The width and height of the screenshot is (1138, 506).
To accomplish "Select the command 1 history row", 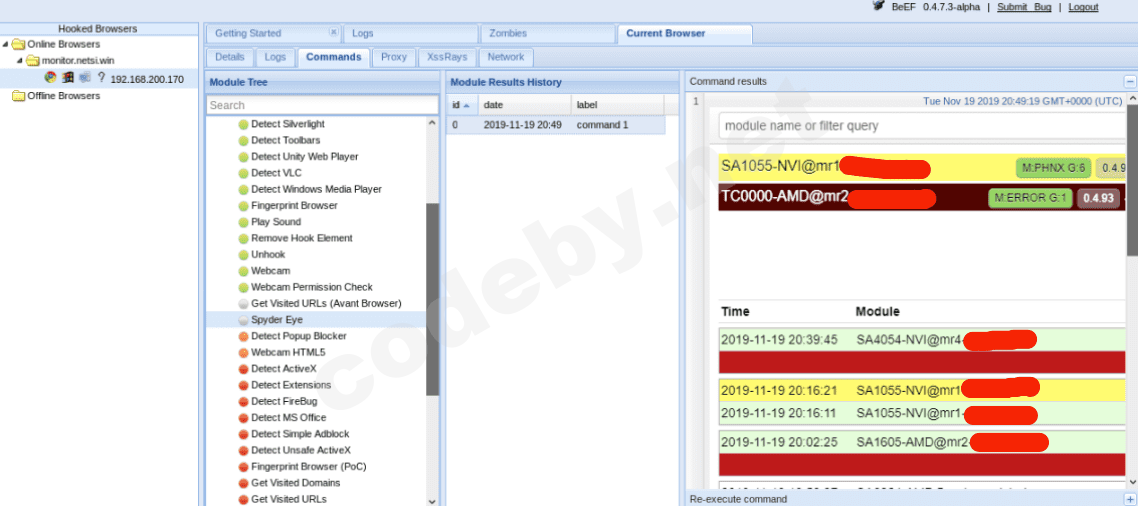I will [x=555, y=125].
